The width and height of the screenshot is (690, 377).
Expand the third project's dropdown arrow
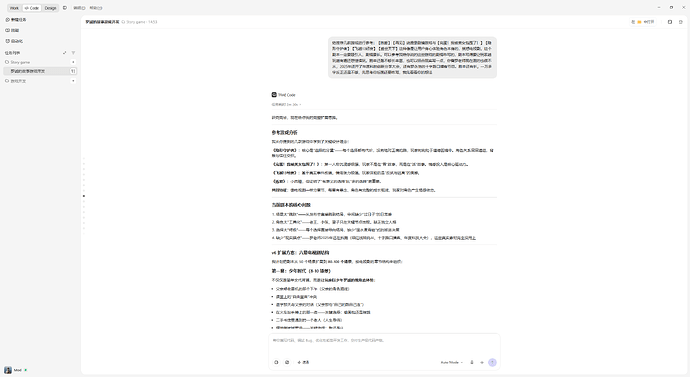pos(73,81)
